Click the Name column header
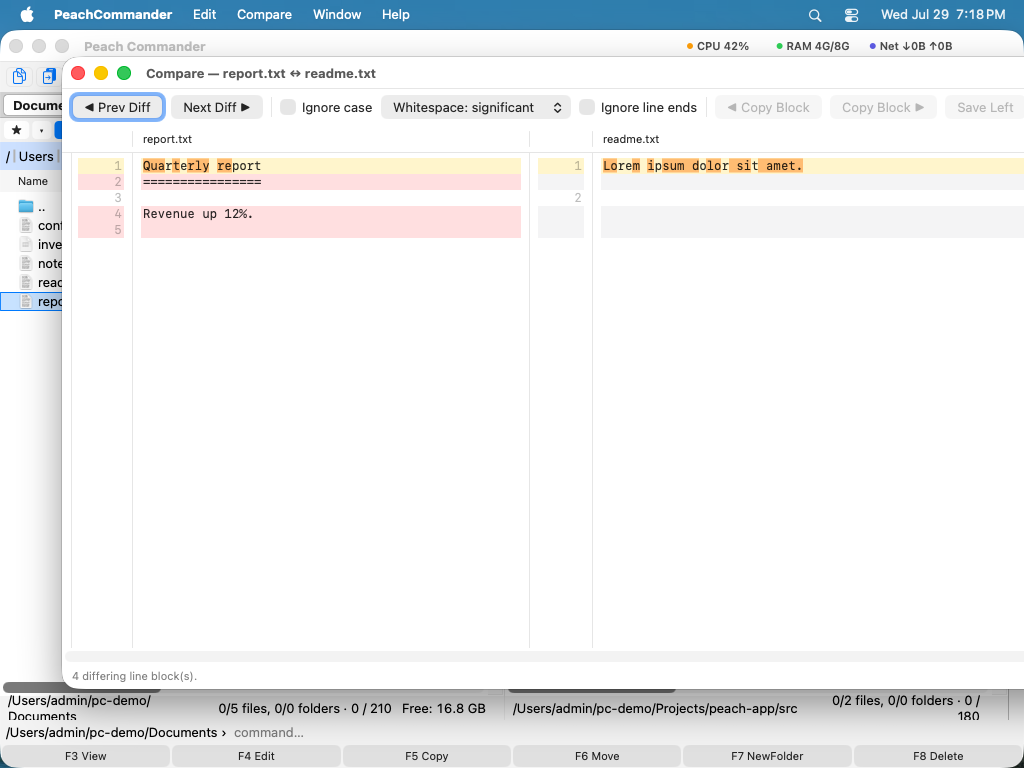 point(33,181)
